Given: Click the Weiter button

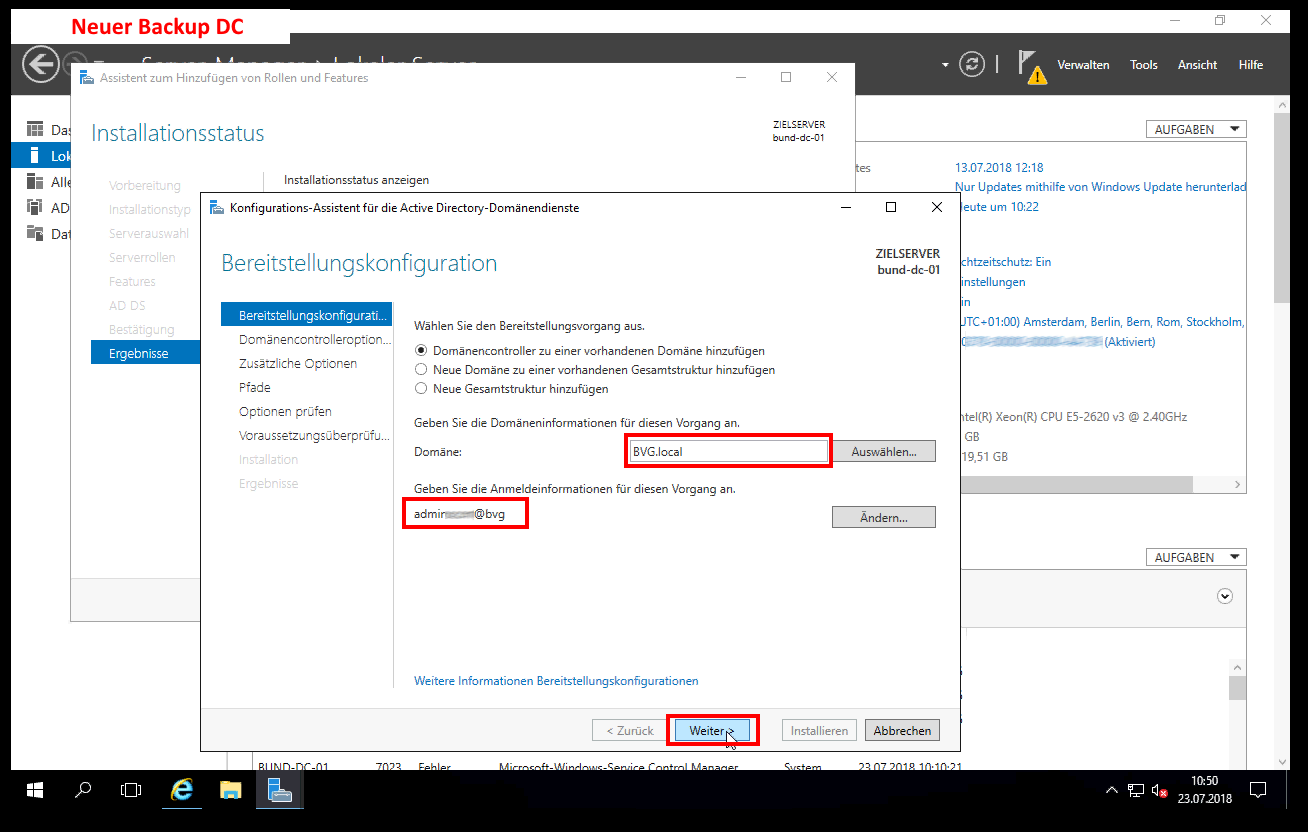Looking at the screenshot, I should point(711,731).
